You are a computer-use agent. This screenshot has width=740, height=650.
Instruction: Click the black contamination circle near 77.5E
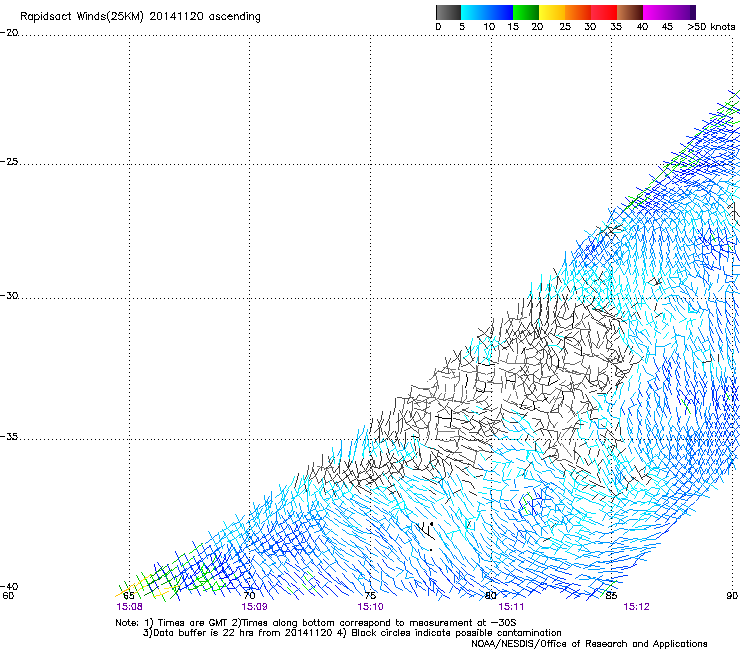[431, 523]
